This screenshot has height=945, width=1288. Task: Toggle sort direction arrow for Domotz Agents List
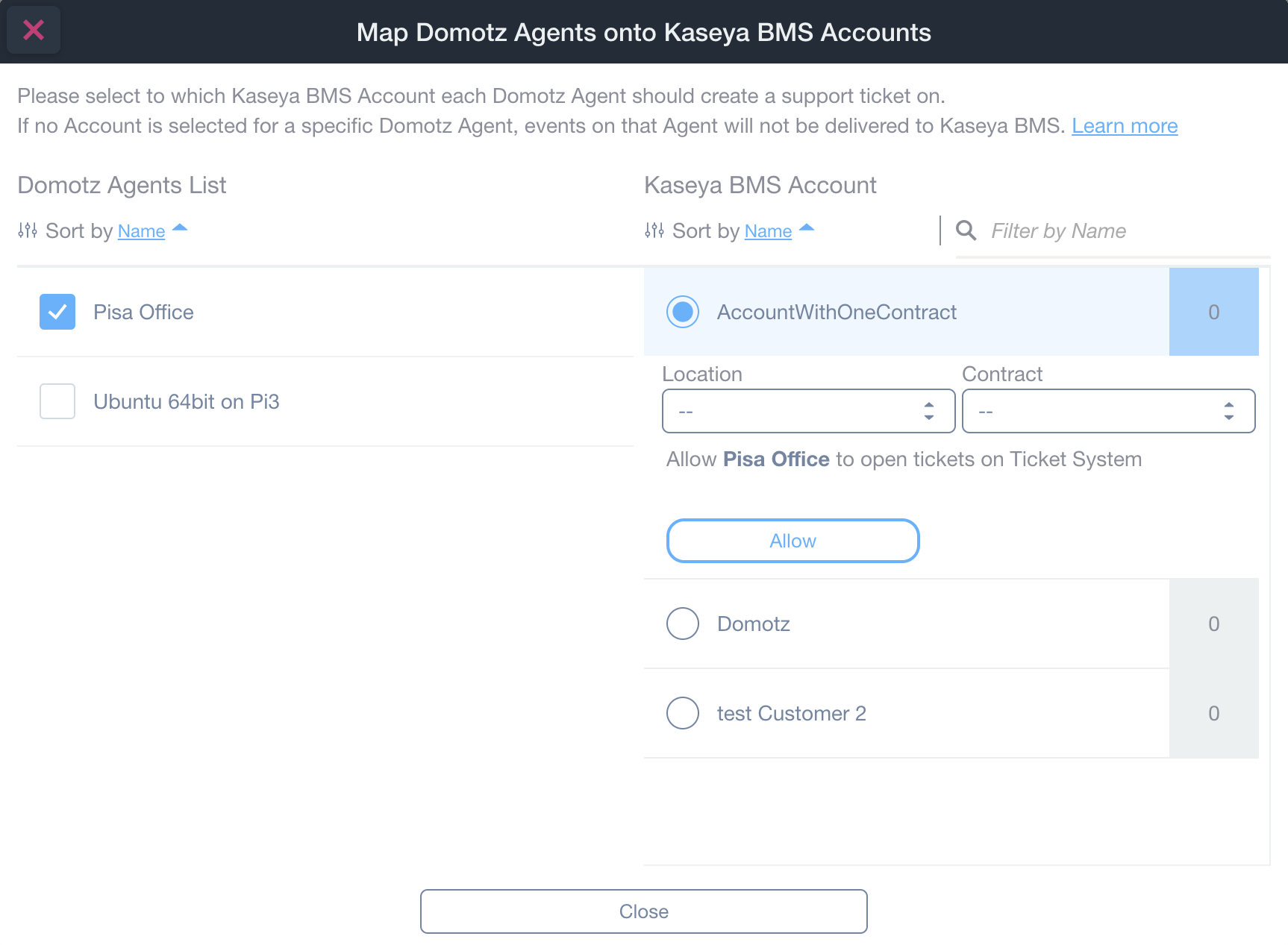click(x=180, y=228)
